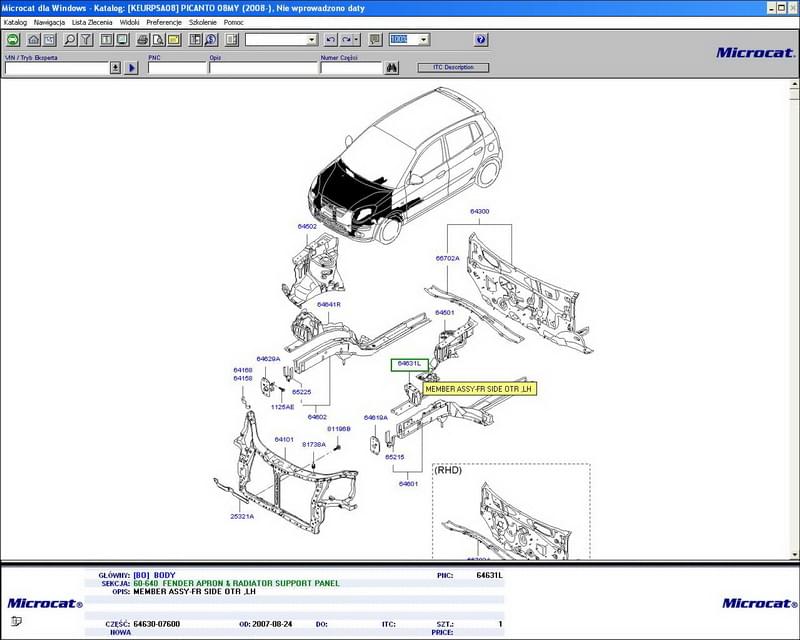Print the current page with printer icon
This screenshot has width=800, height=640.
(143, 40)
